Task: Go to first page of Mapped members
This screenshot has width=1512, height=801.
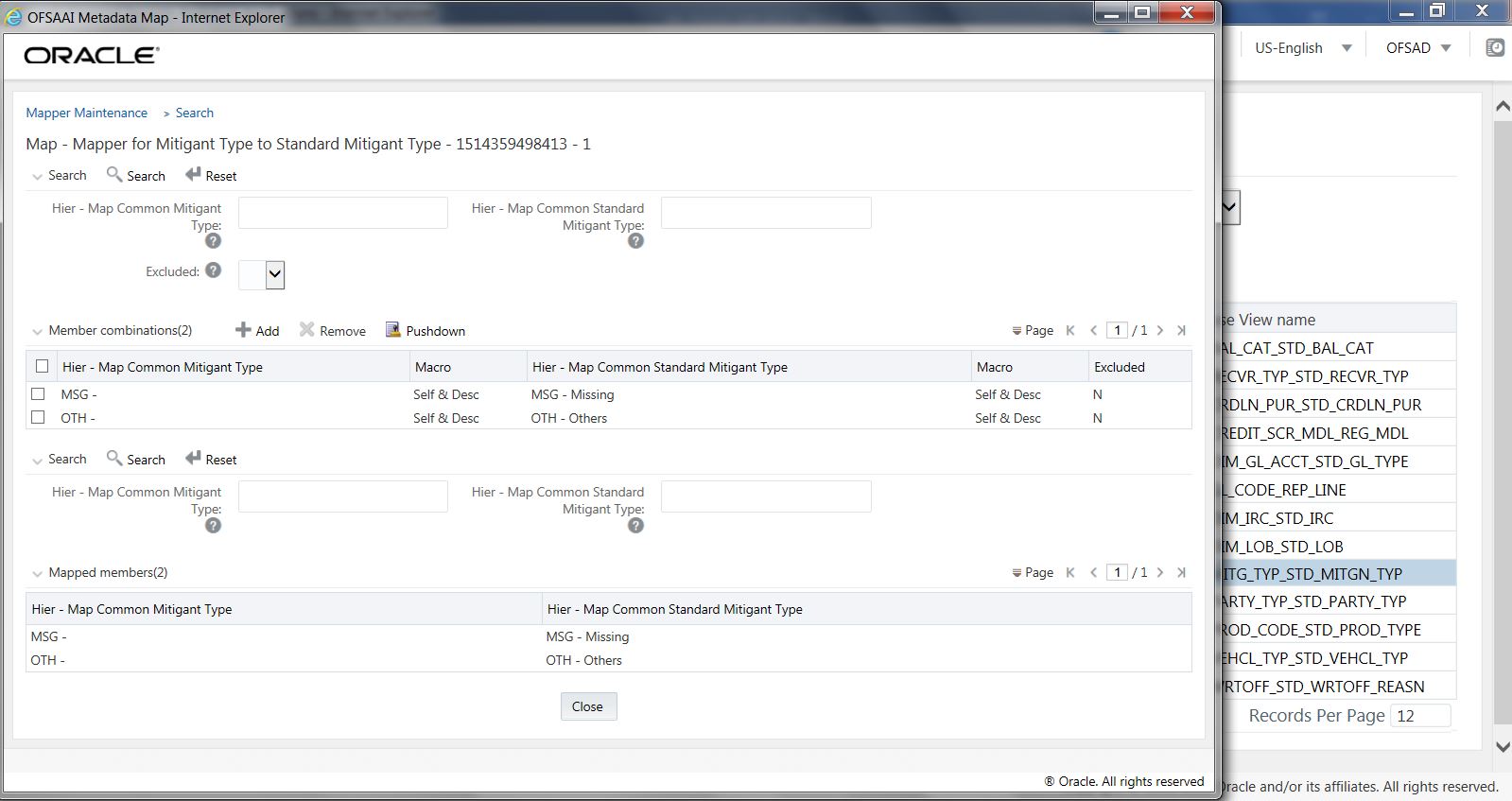Action: tap(1070, 572)
